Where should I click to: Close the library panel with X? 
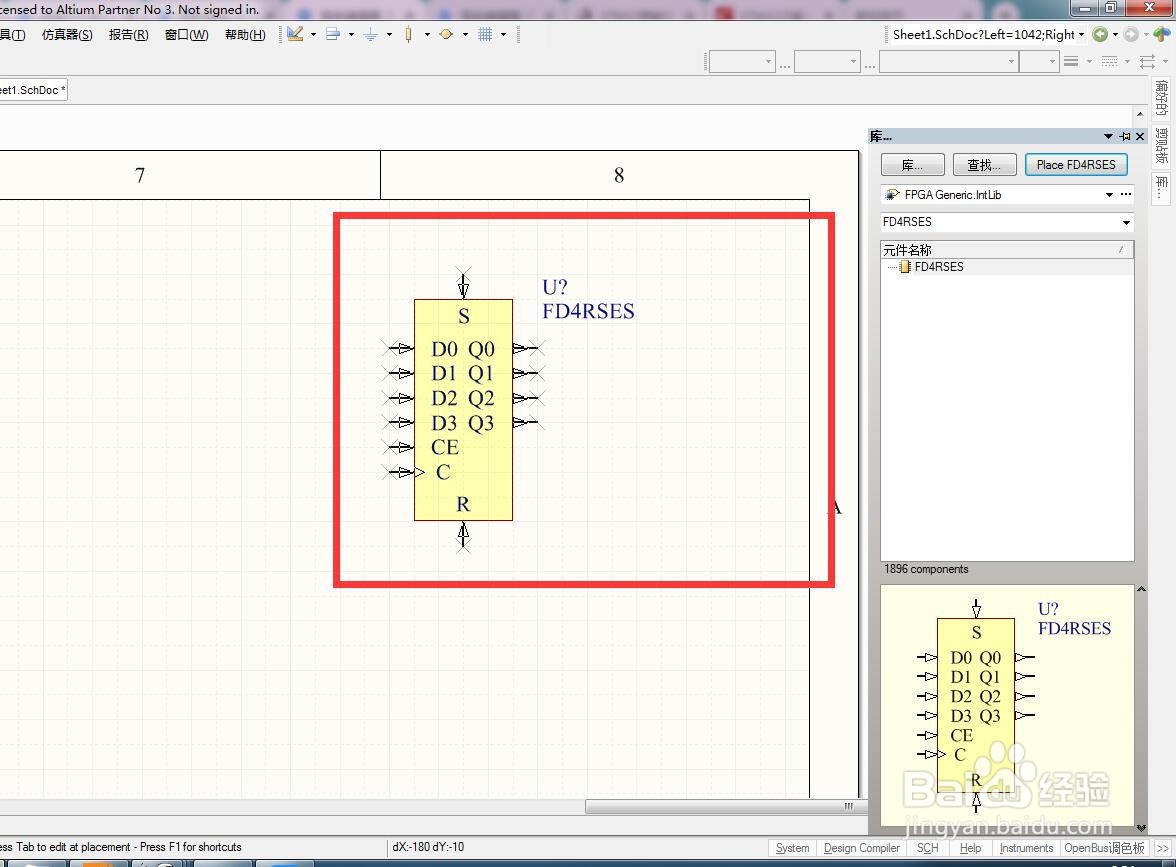pyautogui.click(x=1140, y=136)
